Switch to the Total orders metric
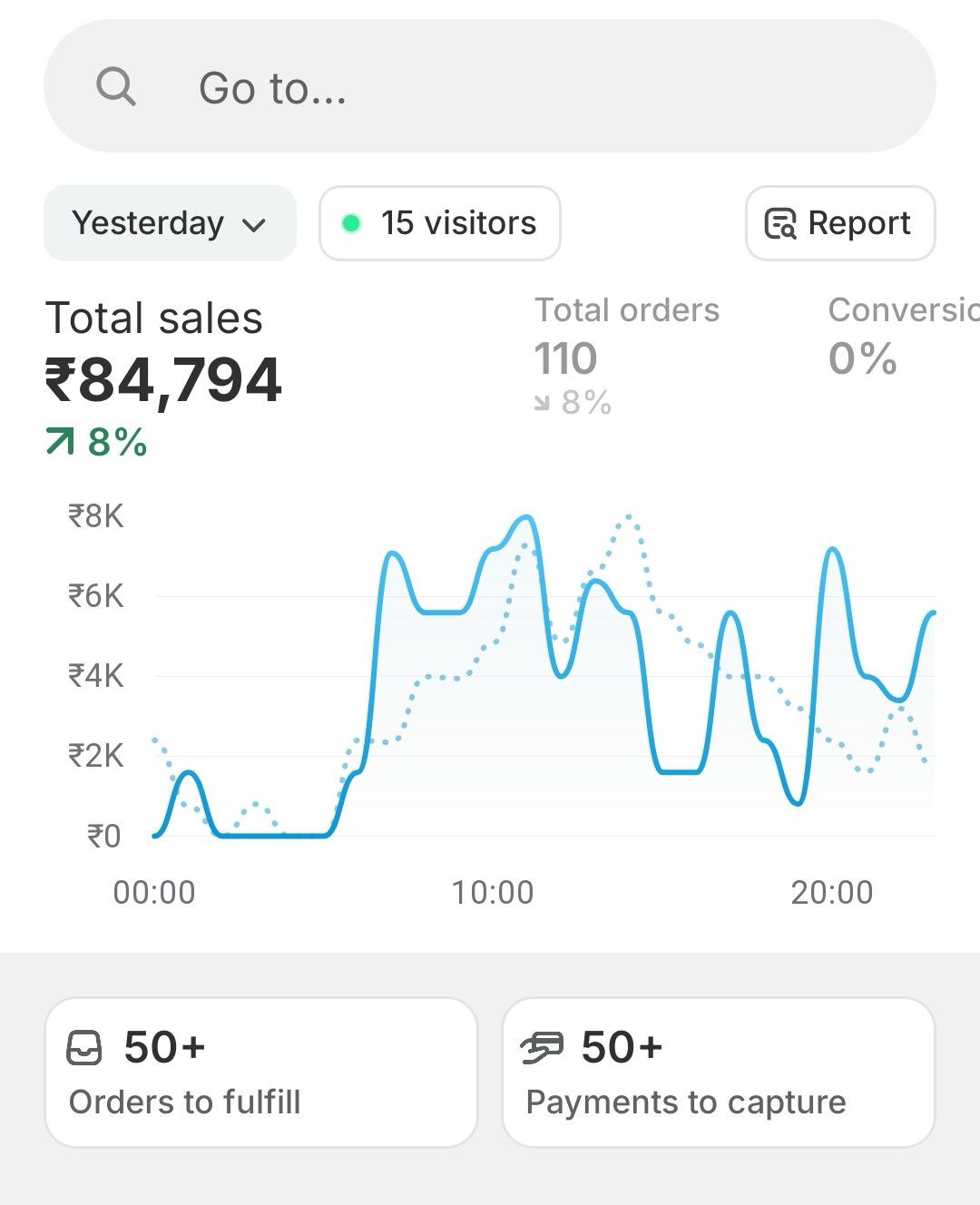This screenshot has width=980, height=1205. pos(626,310)
